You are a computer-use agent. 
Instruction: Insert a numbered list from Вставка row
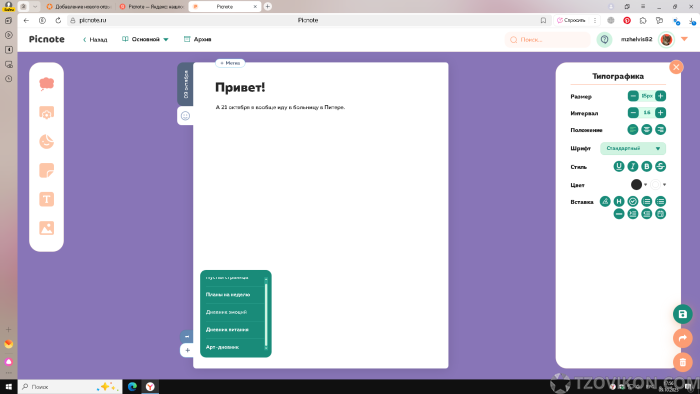[x=646, y=202]
